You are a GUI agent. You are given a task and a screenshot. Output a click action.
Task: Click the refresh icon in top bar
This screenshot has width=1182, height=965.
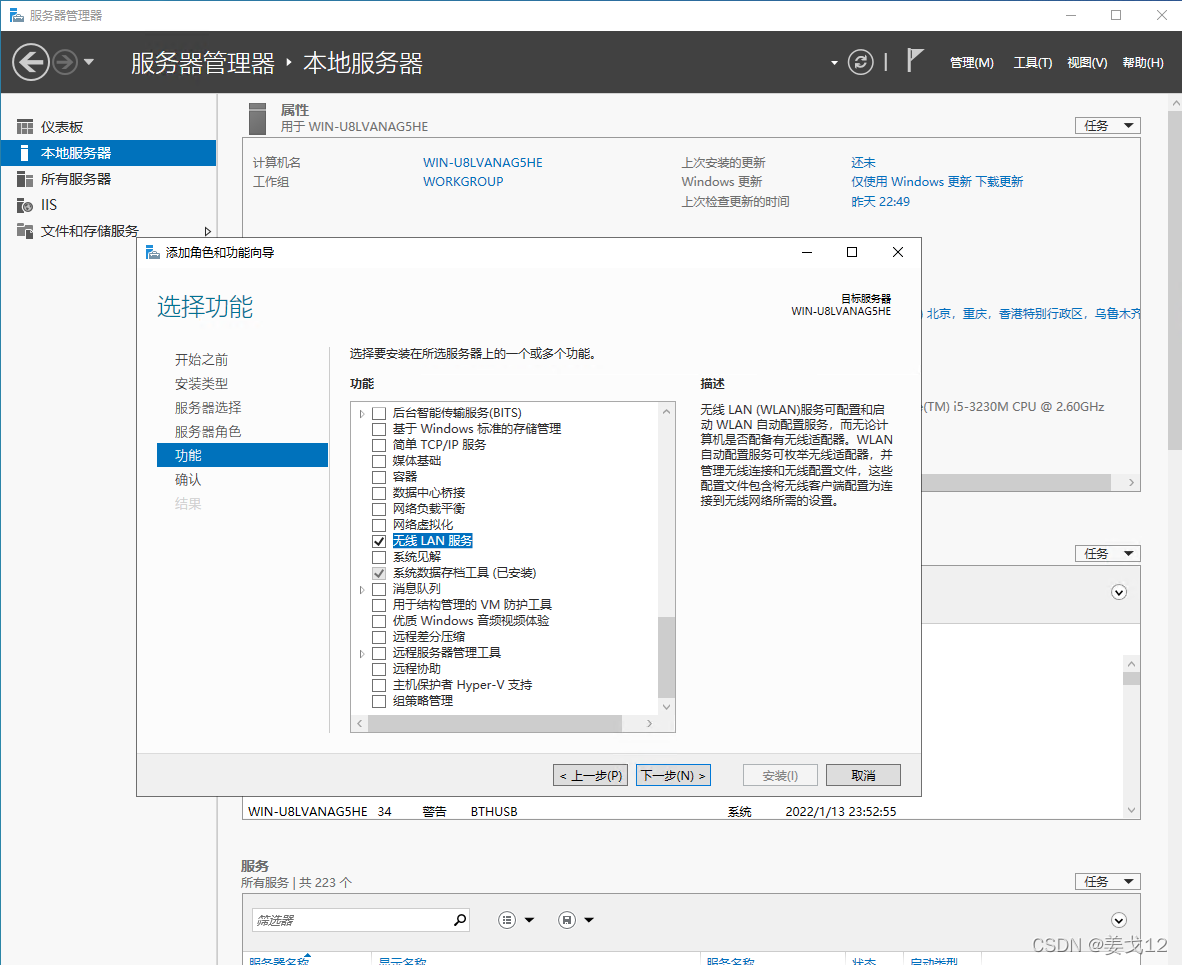[860, 61]
